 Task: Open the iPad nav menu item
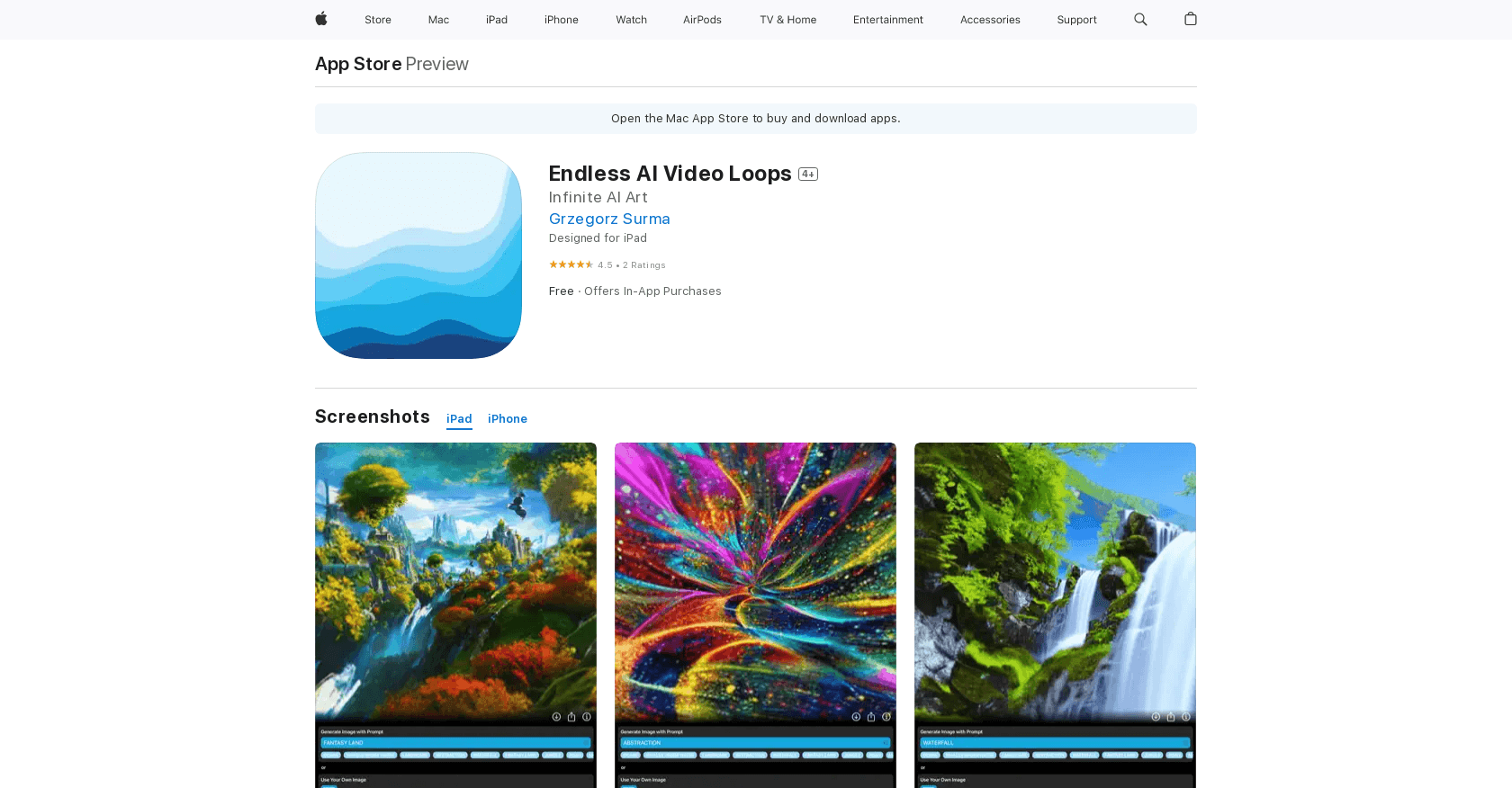tap(497, 20)
